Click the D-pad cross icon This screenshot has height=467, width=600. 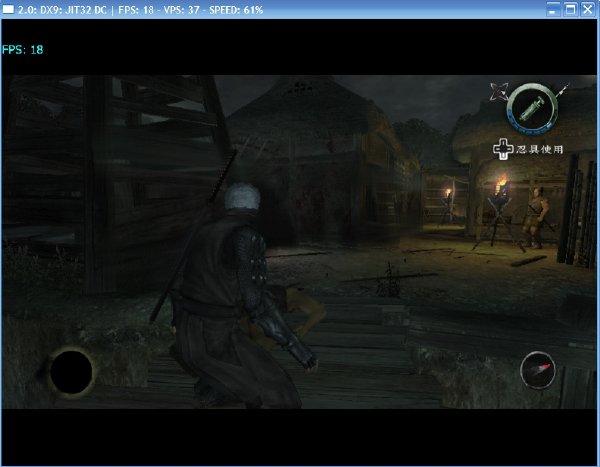click(503, 149)
